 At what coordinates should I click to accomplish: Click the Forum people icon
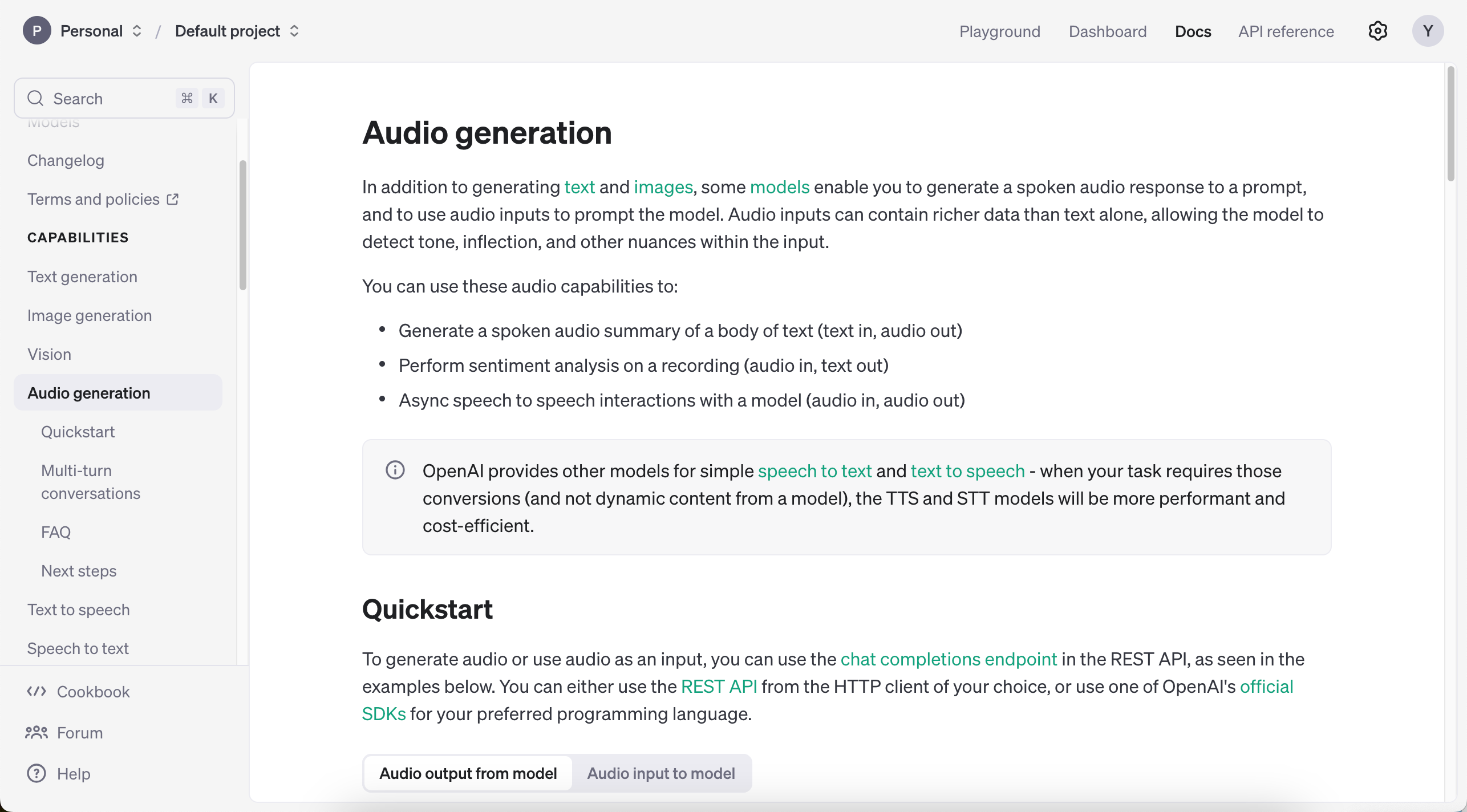[x=36, y=733]
